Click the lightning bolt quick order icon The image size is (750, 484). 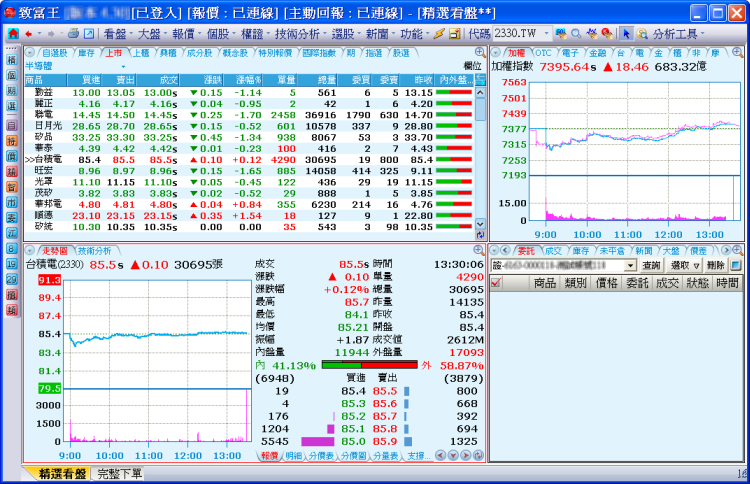pyautogui.click(x=439, y=33)
